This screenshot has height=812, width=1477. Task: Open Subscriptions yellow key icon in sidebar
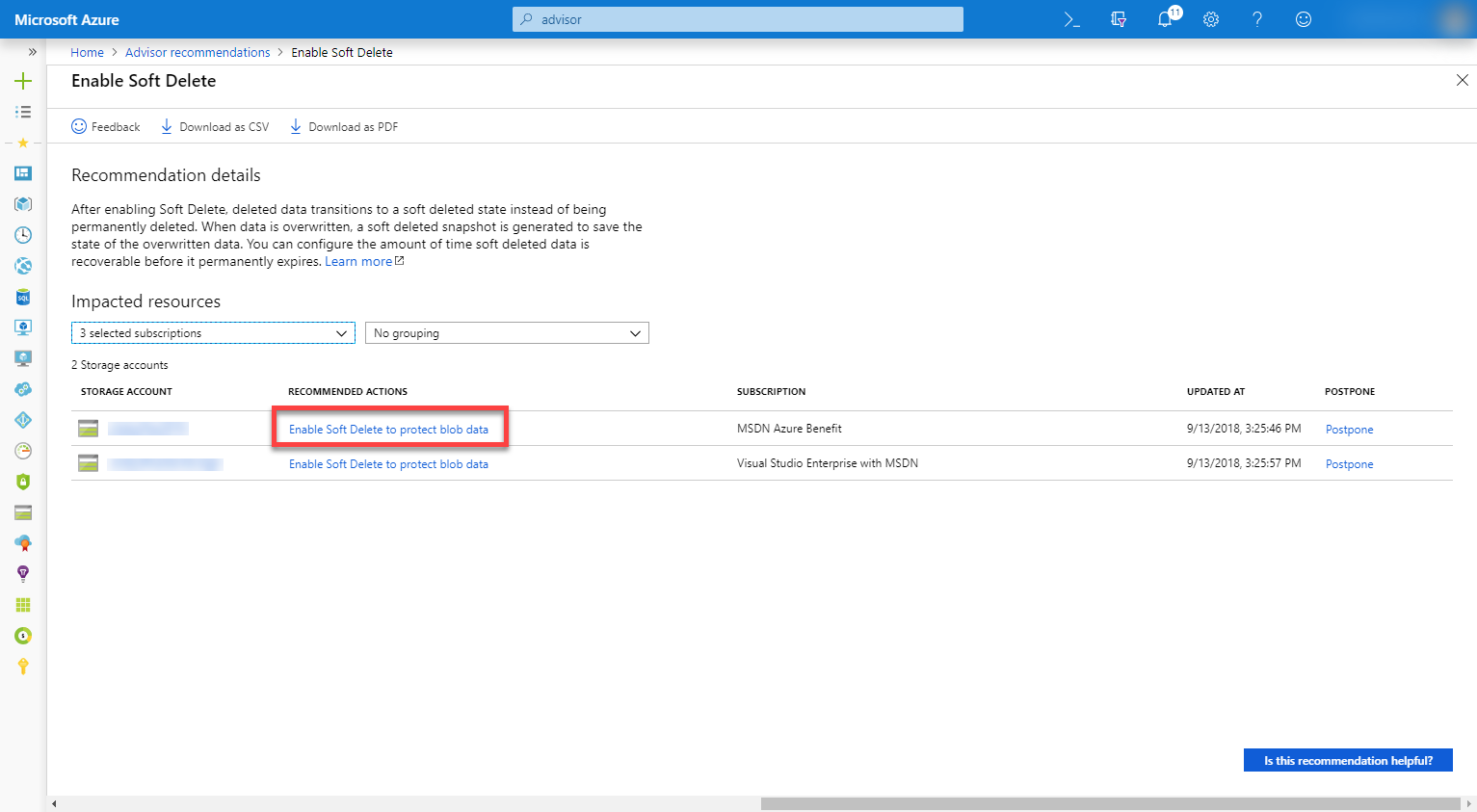(x=23, y=667)
